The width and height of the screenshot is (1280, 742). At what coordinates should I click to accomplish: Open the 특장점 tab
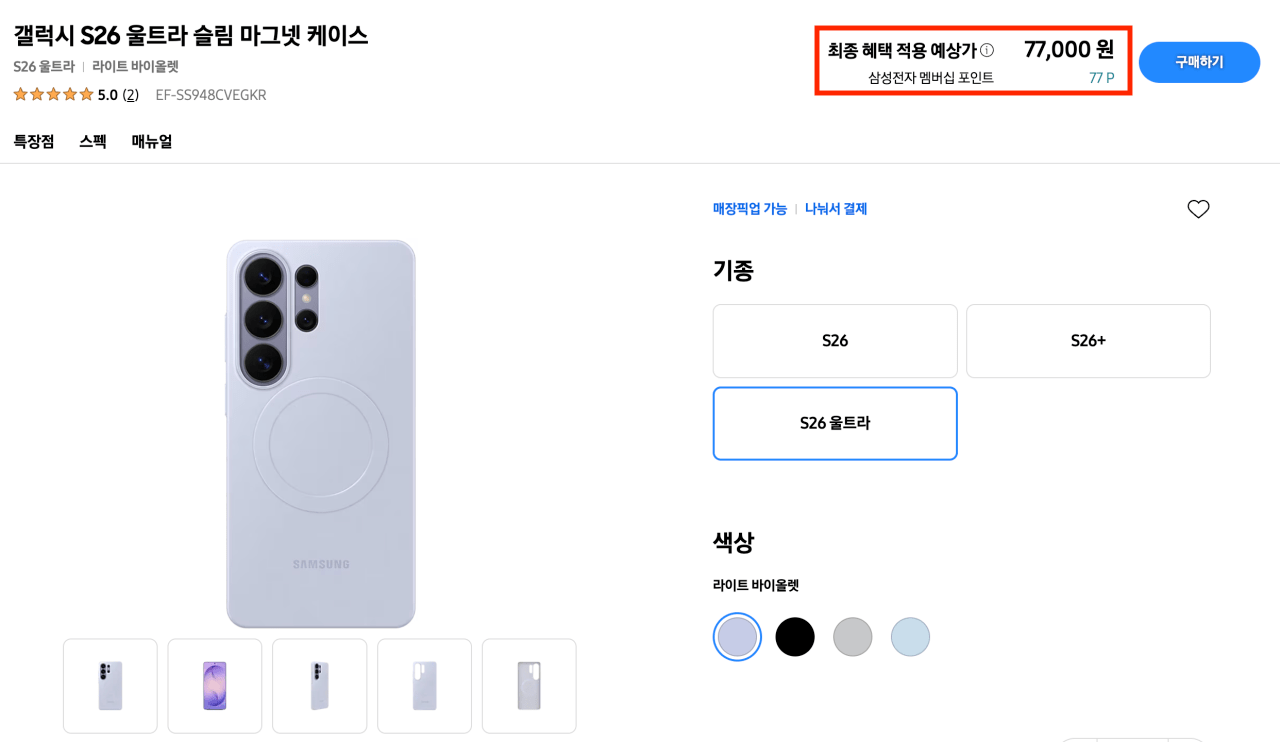click(x=34, y=141)
